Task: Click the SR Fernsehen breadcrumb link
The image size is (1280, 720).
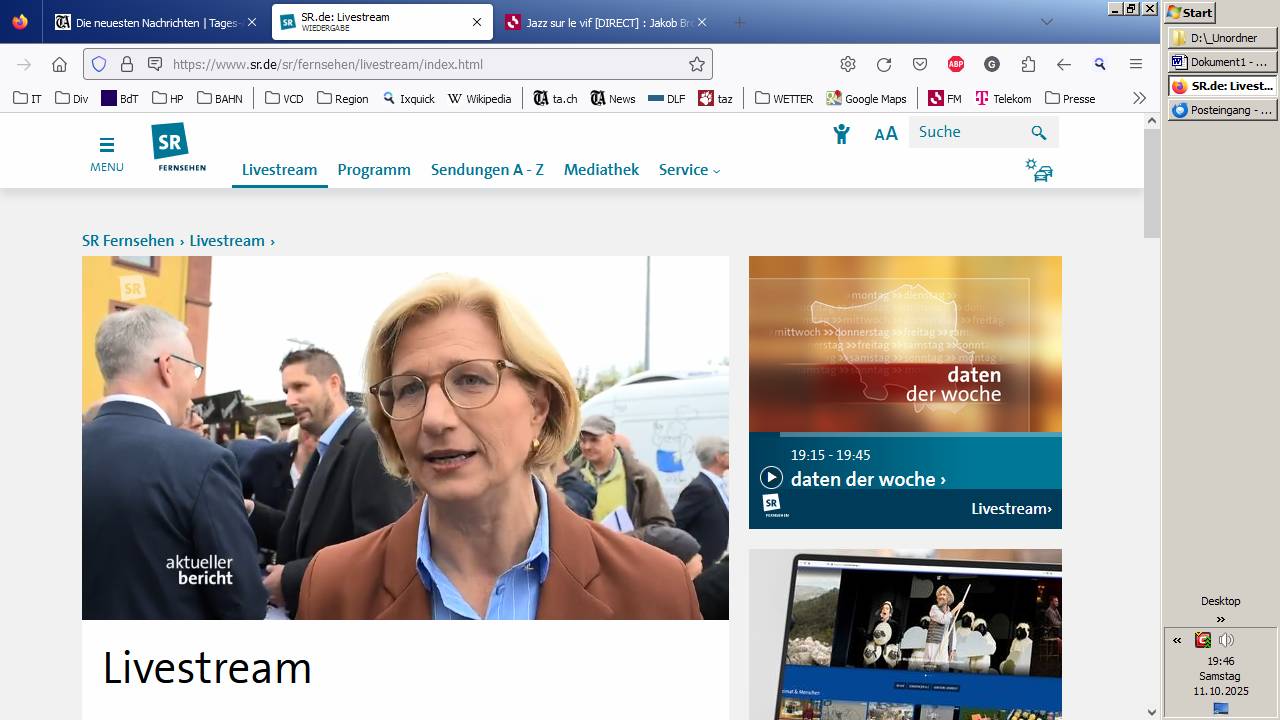Action: coord(128,241)
